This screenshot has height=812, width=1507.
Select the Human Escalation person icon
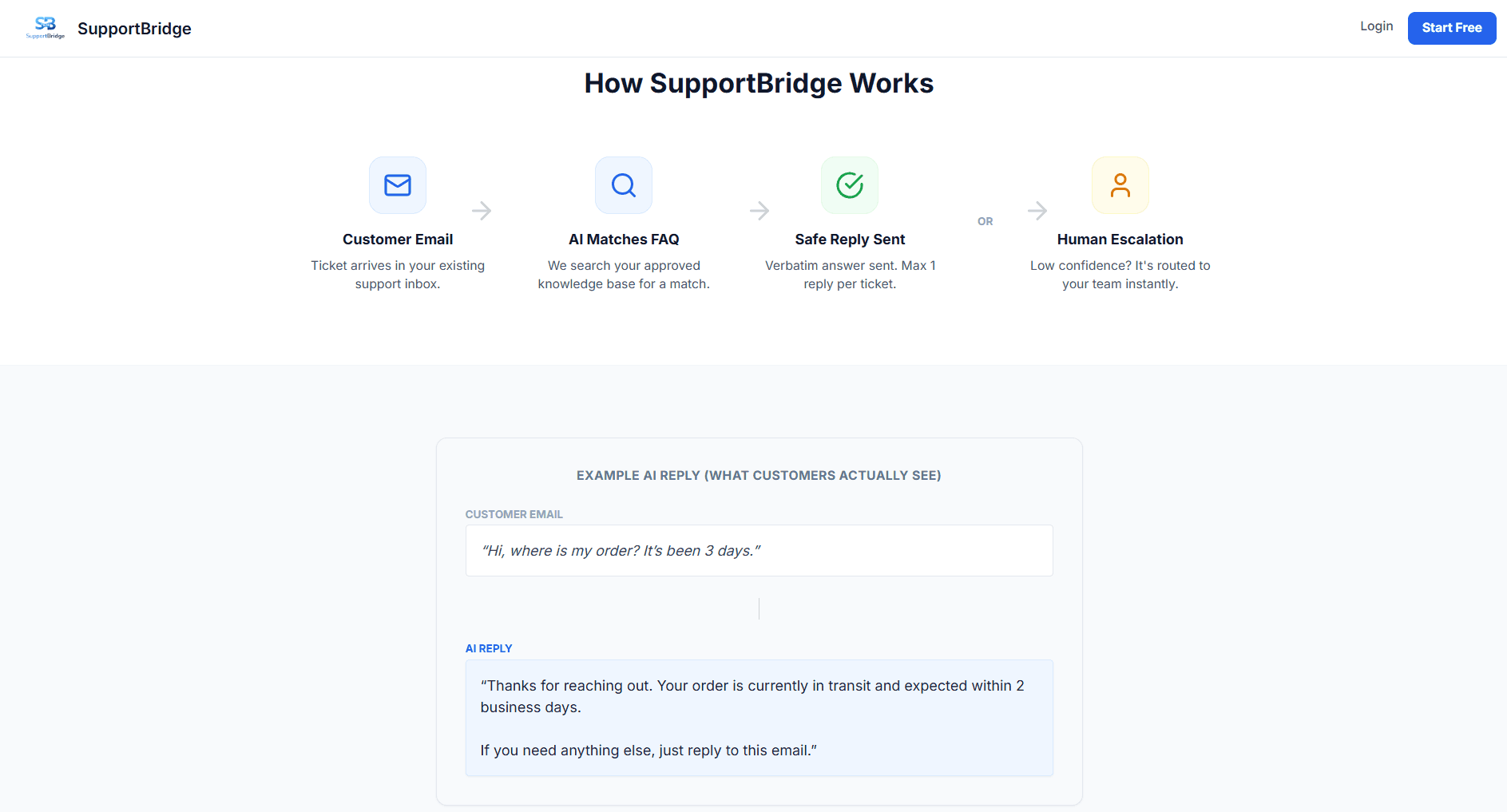pyautogui.click(x=1120, y=185)
